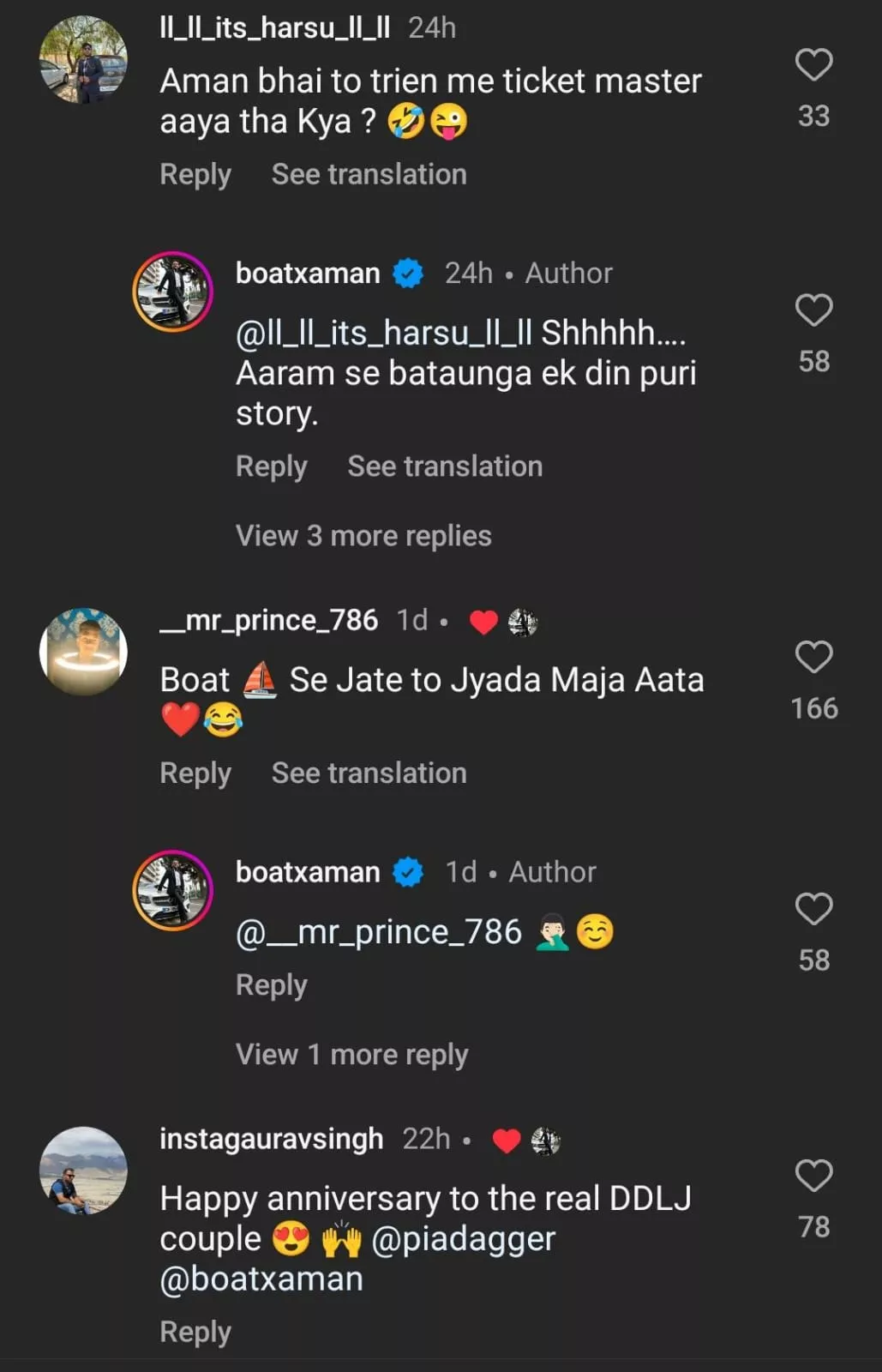Like the 'Boat Se Jate' comment

(x=813, y=658)
